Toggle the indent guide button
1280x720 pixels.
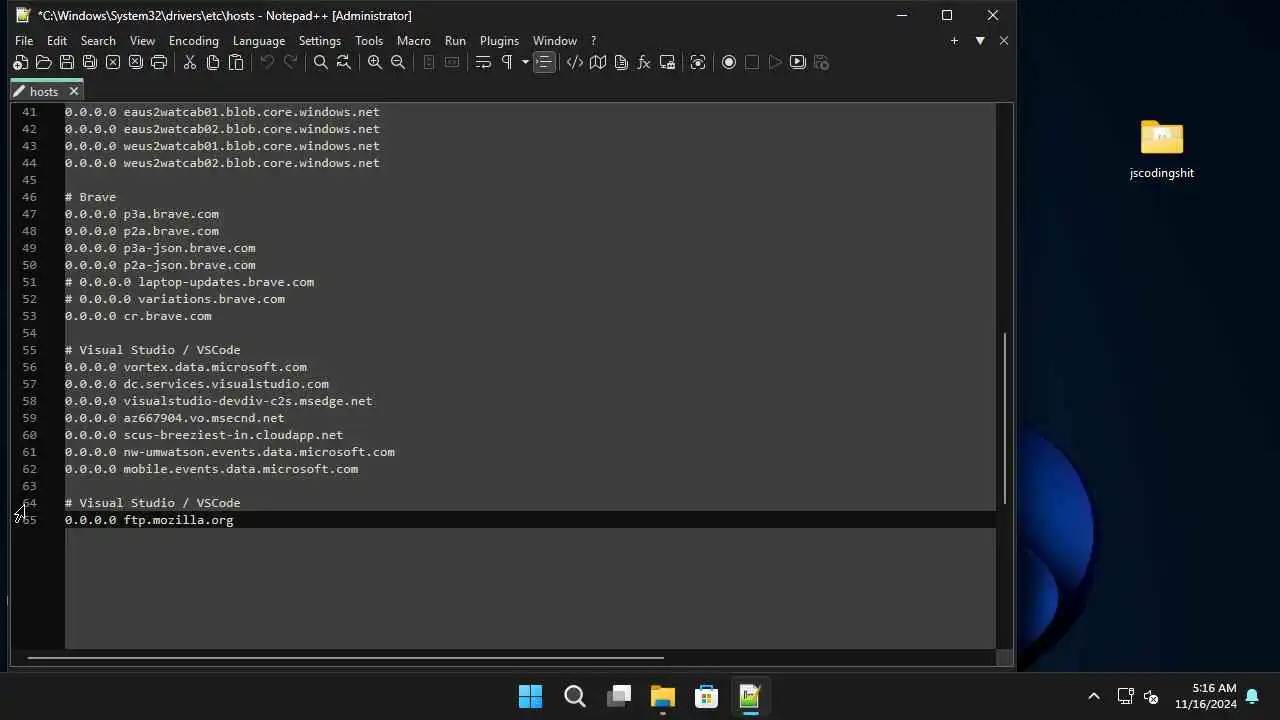543,62
